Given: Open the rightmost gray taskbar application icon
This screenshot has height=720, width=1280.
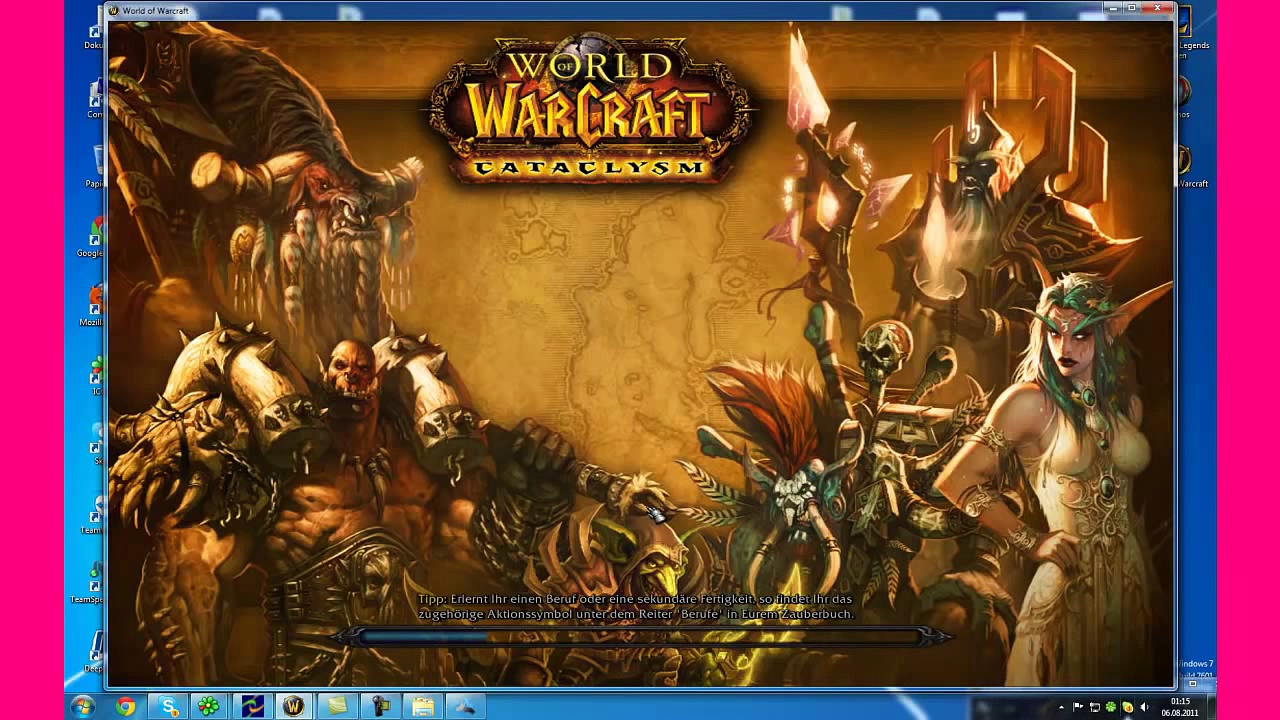Looking at the screenshot, I should pos(466,706).
